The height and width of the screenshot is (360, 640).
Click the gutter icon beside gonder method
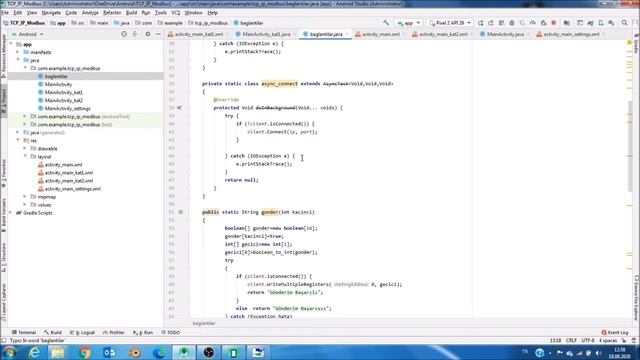[180, 212]
